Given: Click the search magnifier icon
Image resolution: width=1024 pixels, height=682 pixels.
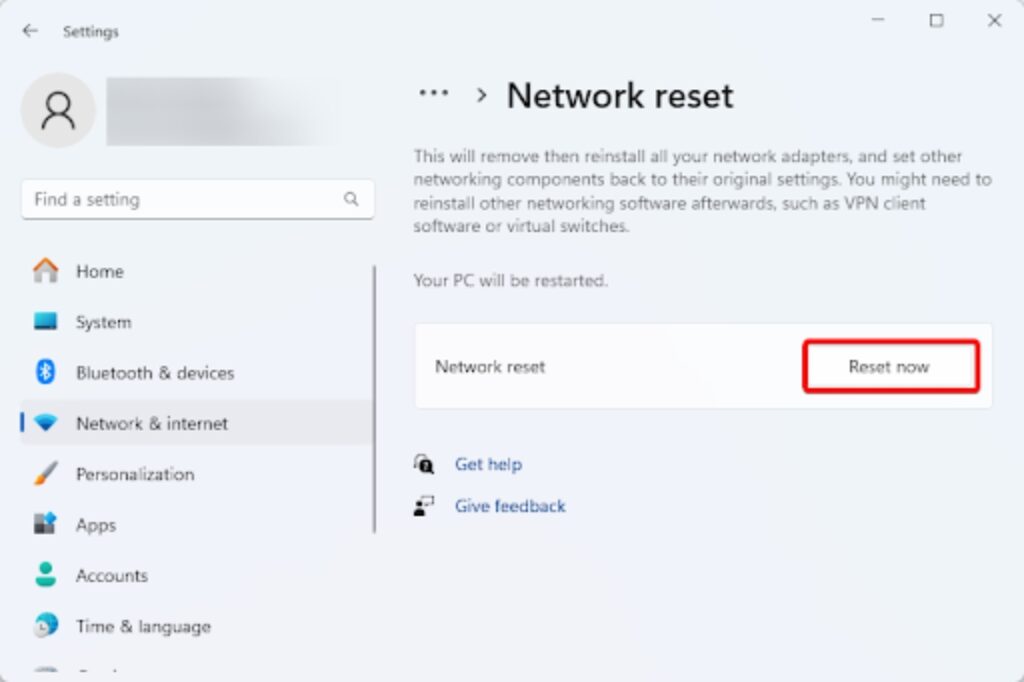Looking at the screenshot, I should point(351,199).
